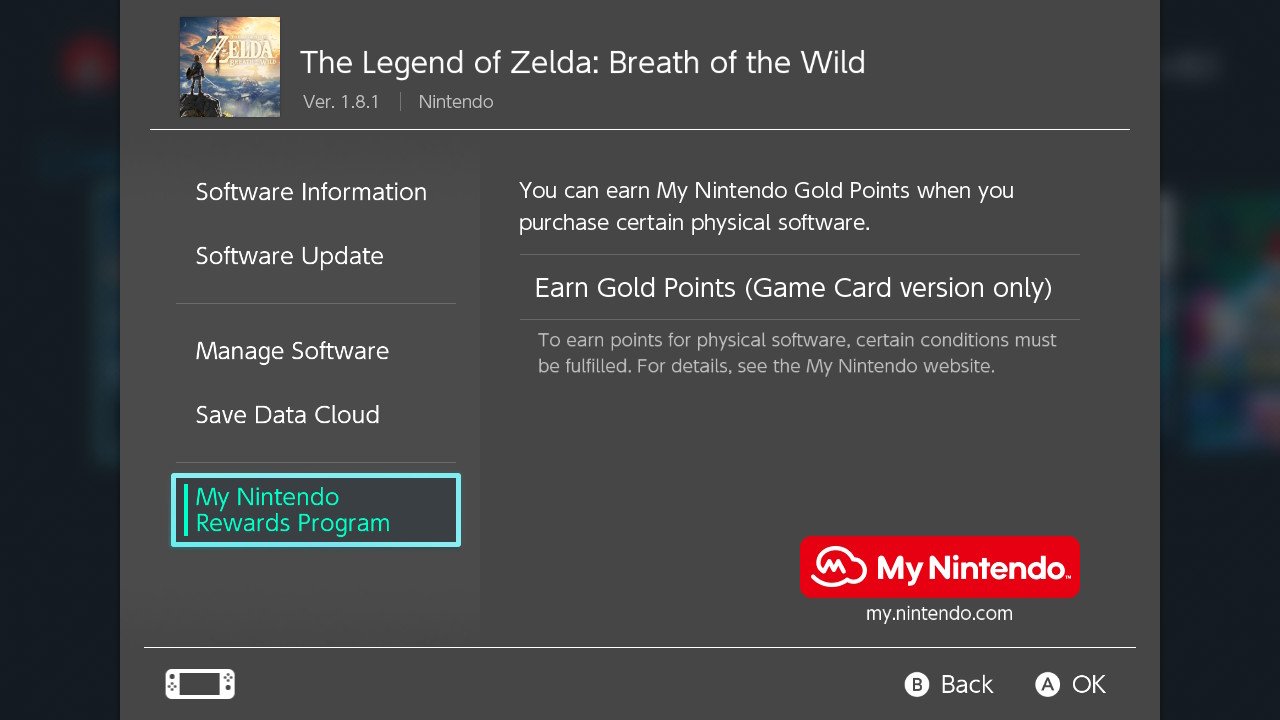Click the Zelda game cover thumbnail

click(230, 67)
